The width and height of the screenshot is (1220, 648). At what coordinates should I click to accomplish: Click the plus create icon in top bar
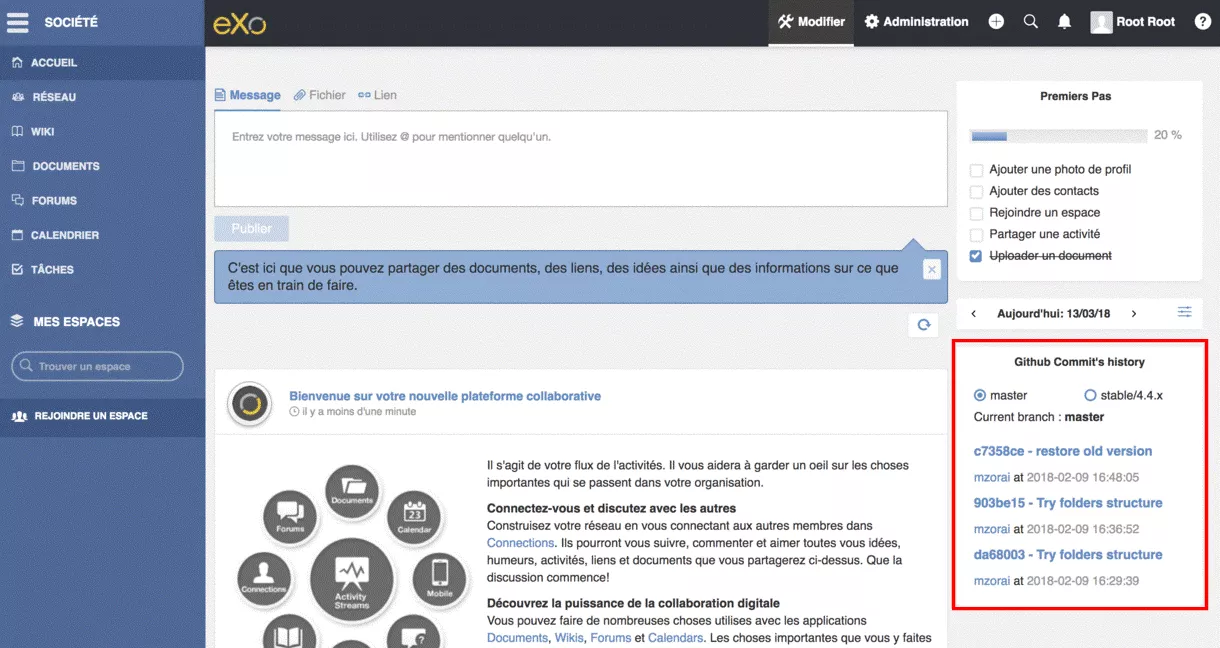point(996,22)
